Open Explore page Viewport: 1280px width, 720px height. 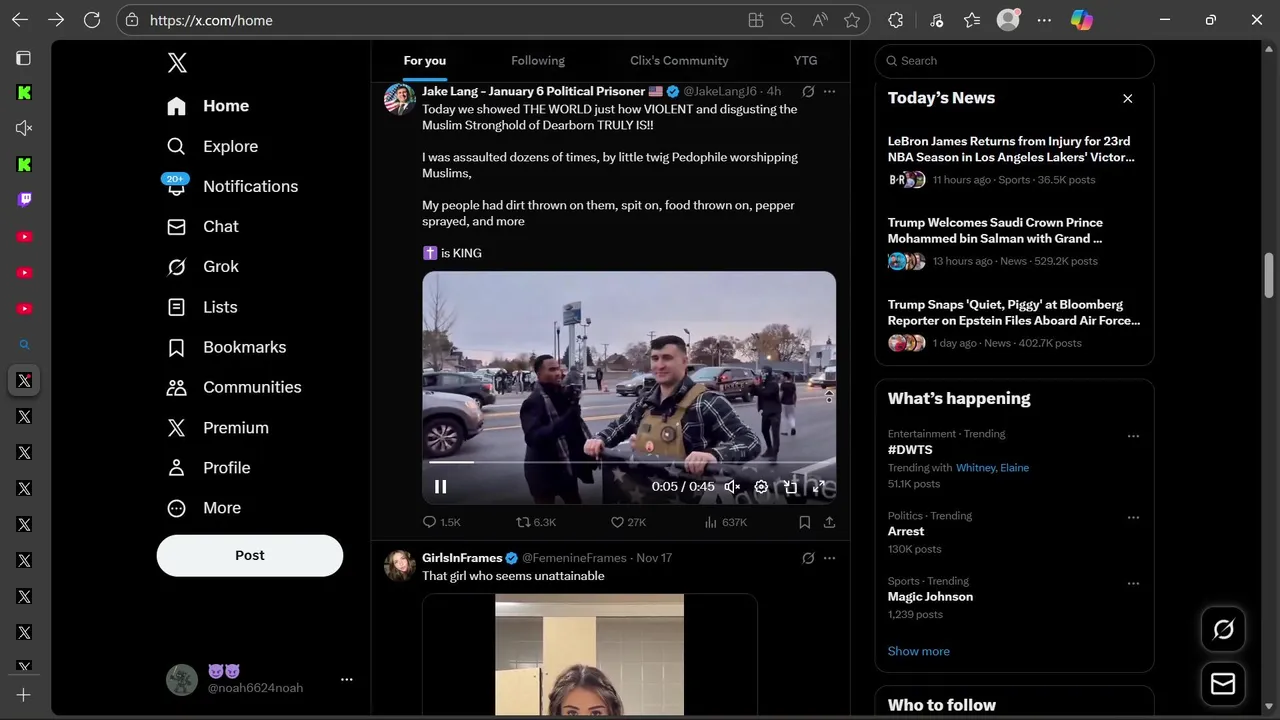[x=212, y=146]
